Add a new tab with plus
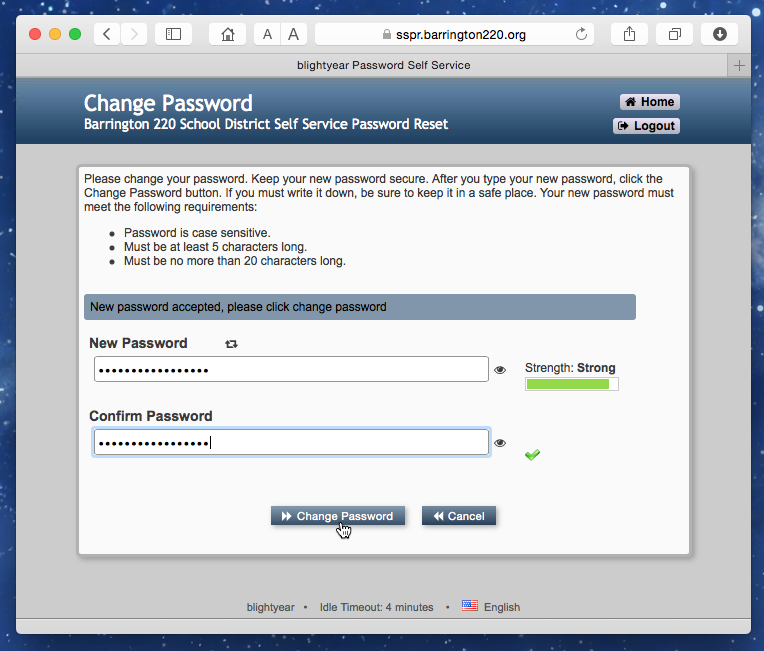Image resolution: width=764 pixels, height=651 pixels. 739,65
